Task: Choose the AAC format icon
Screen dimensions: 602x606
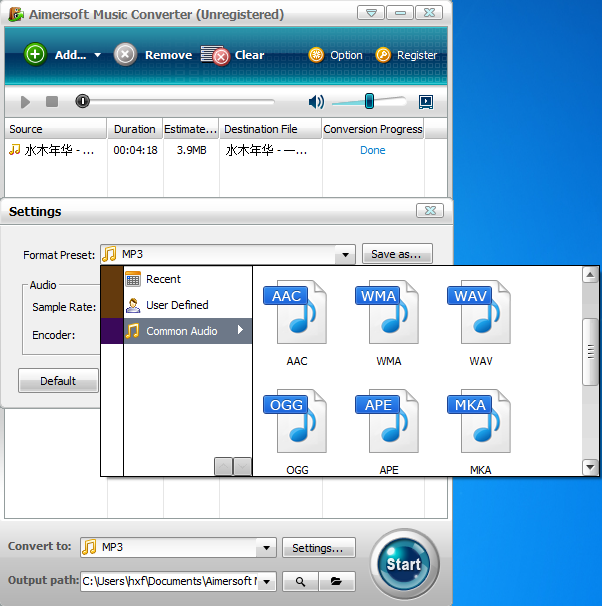Action: pyautogui.click(x=297, y=312)
